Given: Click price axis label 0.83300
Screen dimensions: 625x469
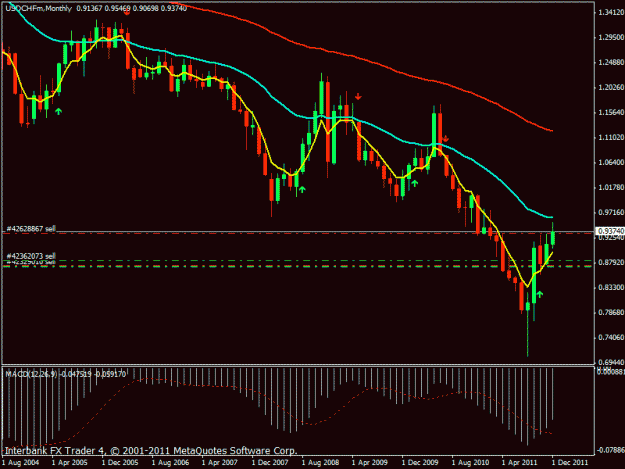Looking at the screenshot, I should click(611, 287).
